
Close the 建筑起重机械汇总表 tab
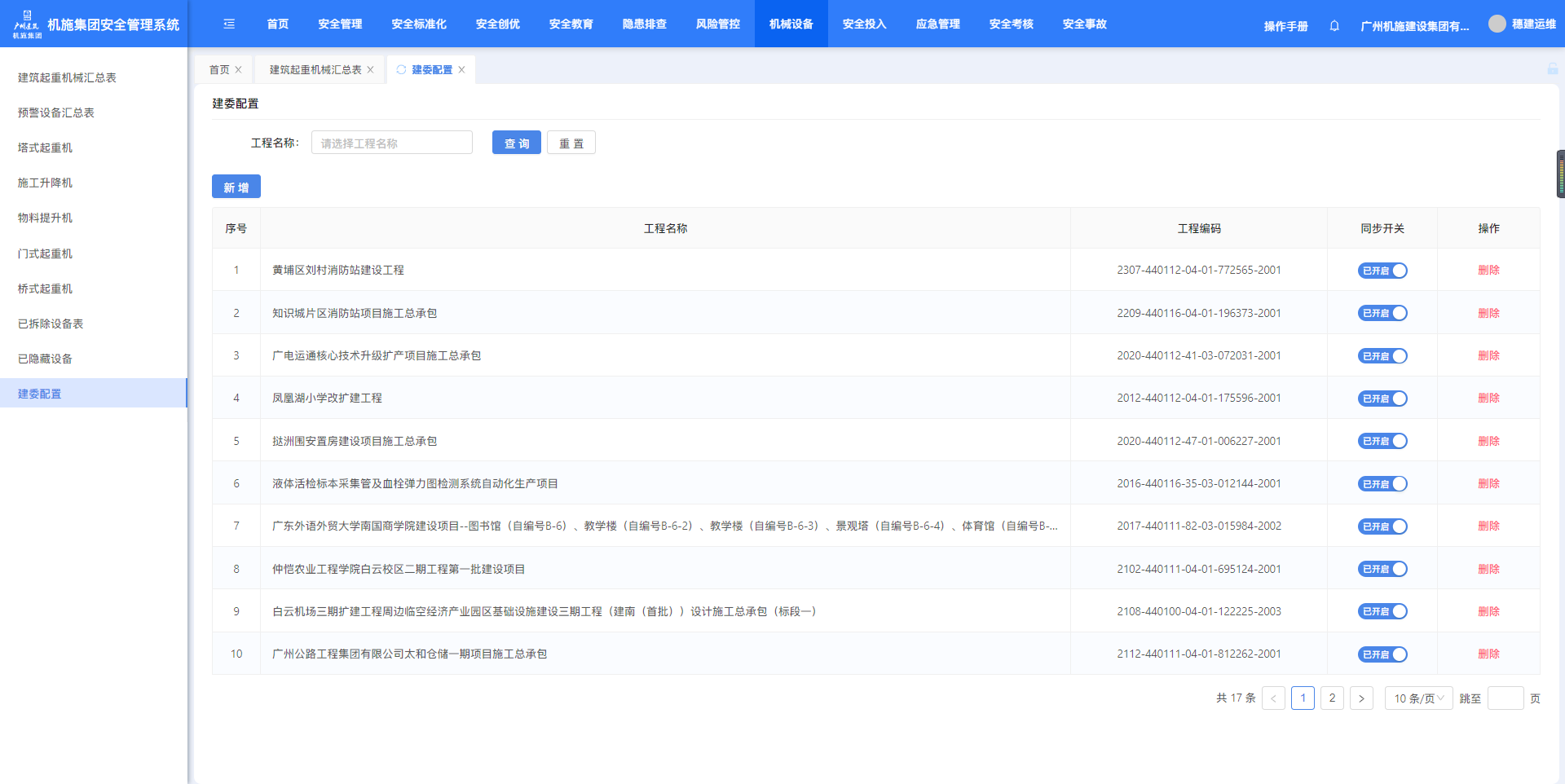coord(370,70)
